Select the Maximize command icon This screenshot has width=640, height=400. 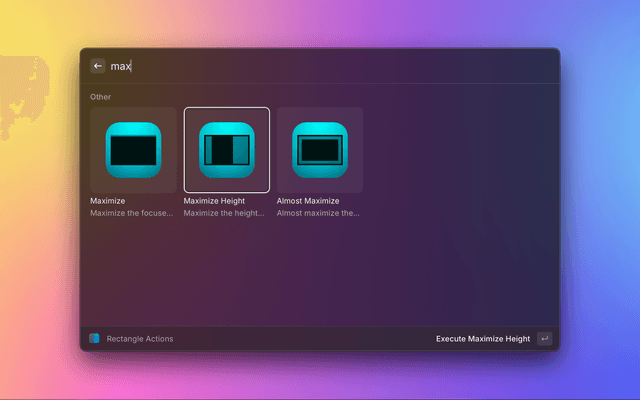pyautogui.click(x=133, y=150)
